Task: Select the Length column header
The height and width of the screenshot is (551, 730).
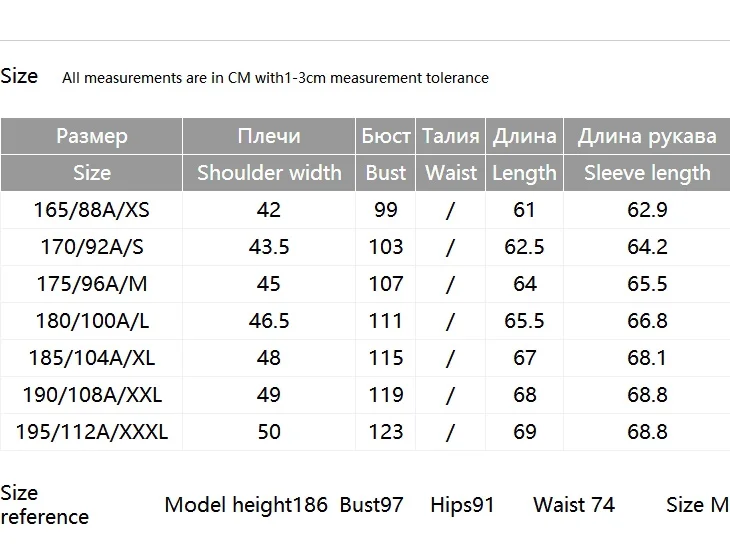Action: click(x=525, y=173)
